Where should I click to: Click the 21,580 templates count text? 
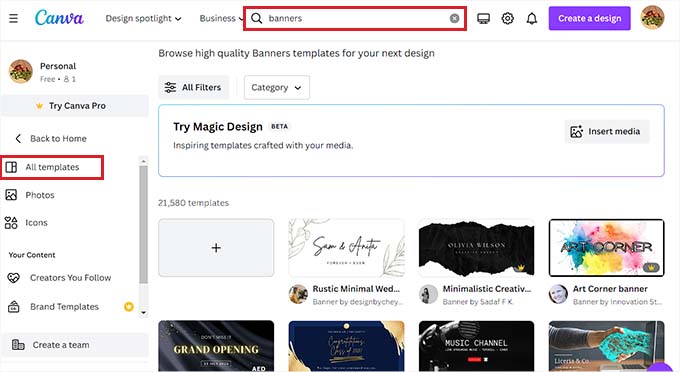193,203
